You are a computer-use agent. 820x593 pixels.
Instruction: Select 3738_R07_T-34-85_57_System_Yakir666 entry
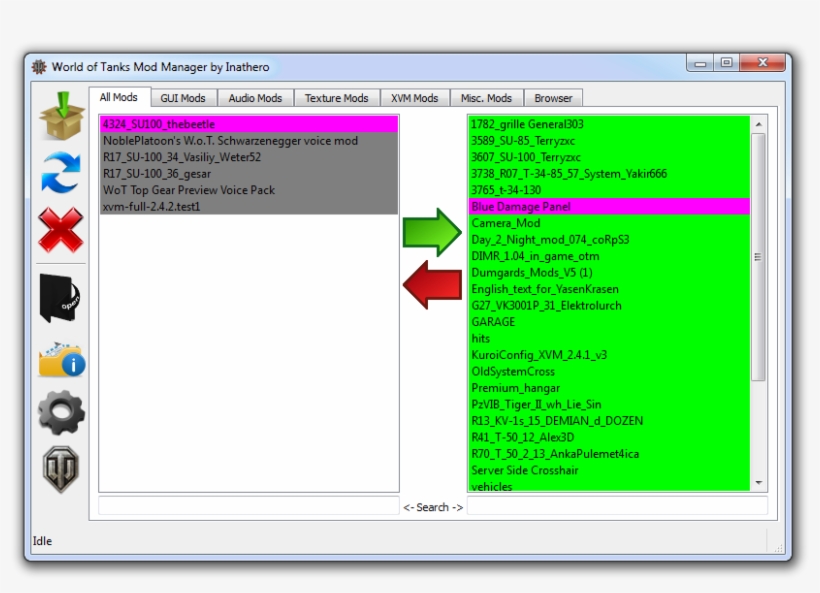(609, 174)
